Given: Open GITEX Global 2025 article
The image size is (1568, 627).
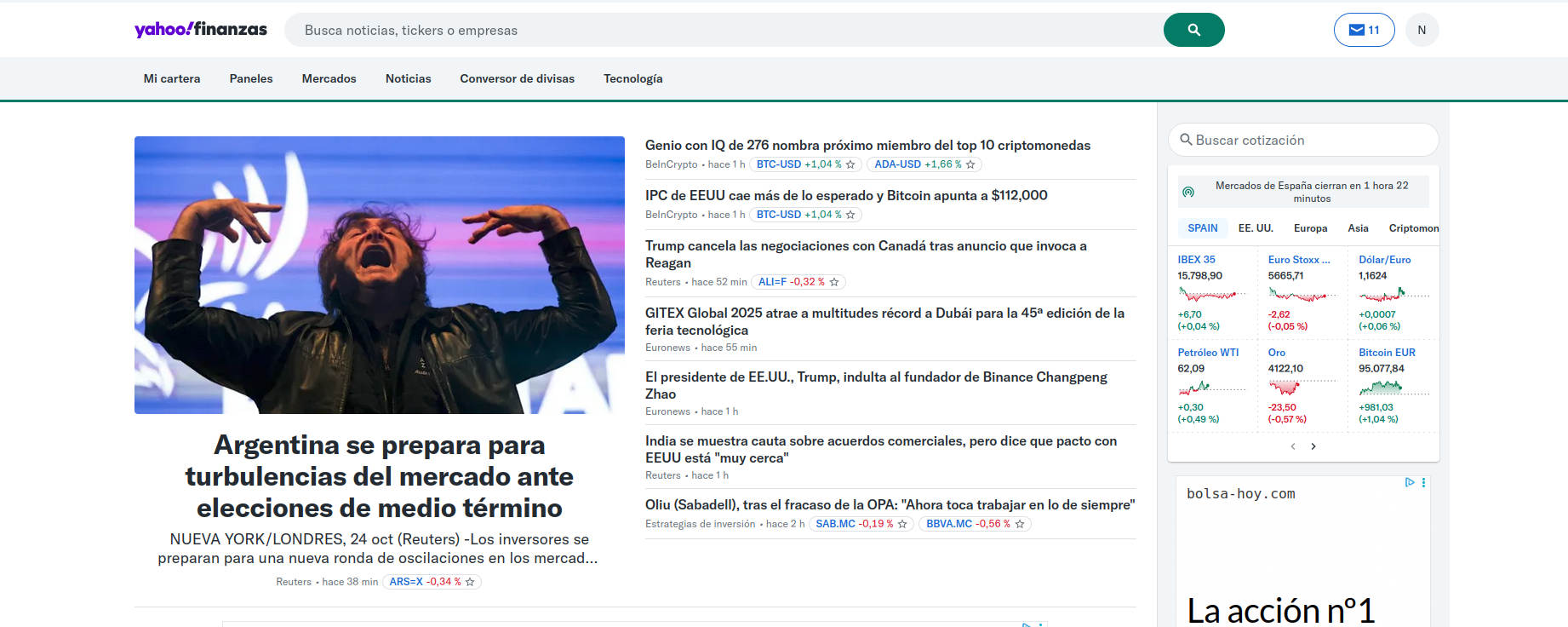Looking at the screenshot, I should click(884, 321).
